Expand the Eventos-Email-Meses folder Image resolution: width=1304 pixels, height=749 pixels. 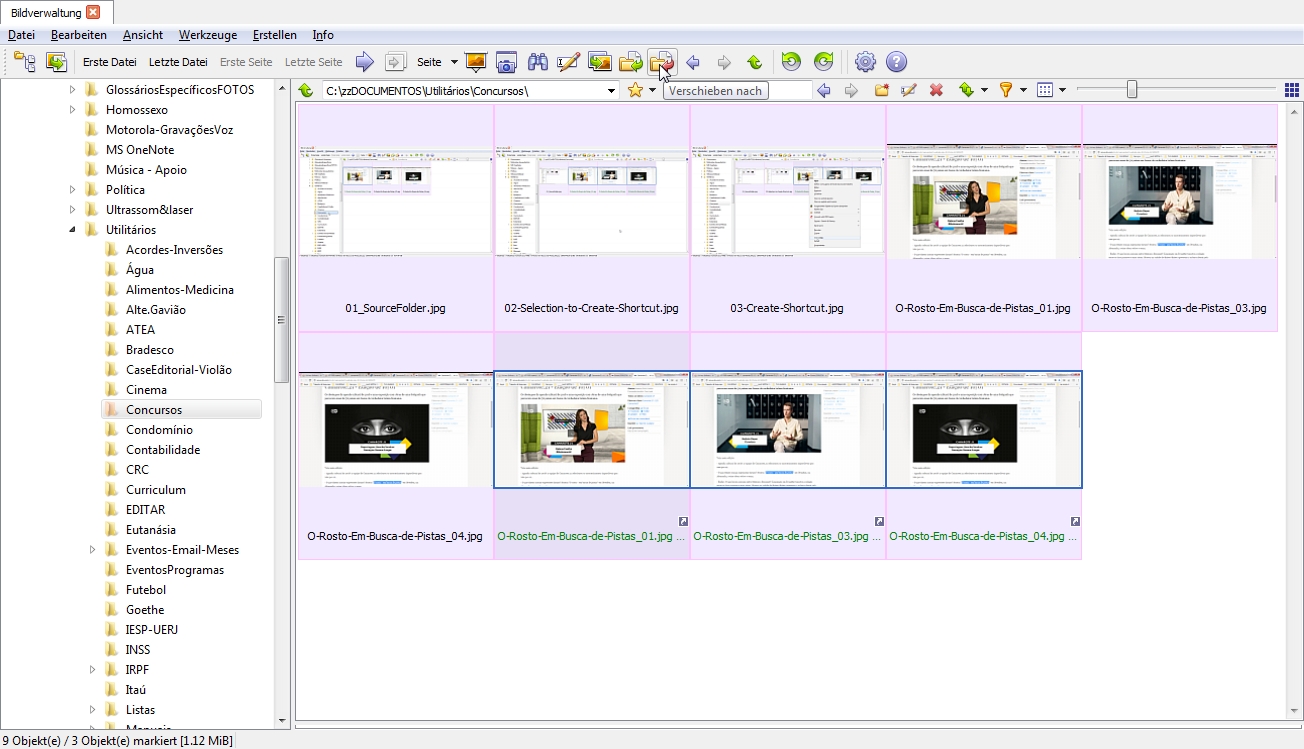(92, 550)
